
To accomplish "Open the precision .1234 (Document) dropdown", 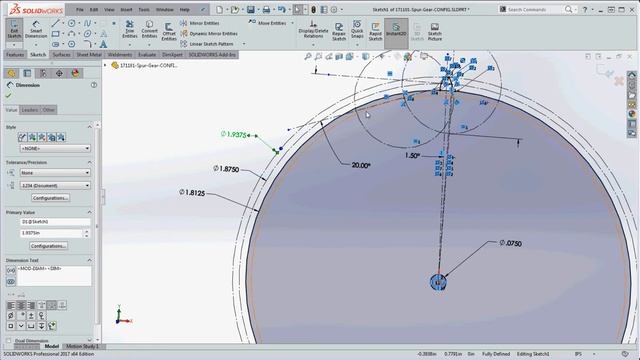I will pos(55,185).
